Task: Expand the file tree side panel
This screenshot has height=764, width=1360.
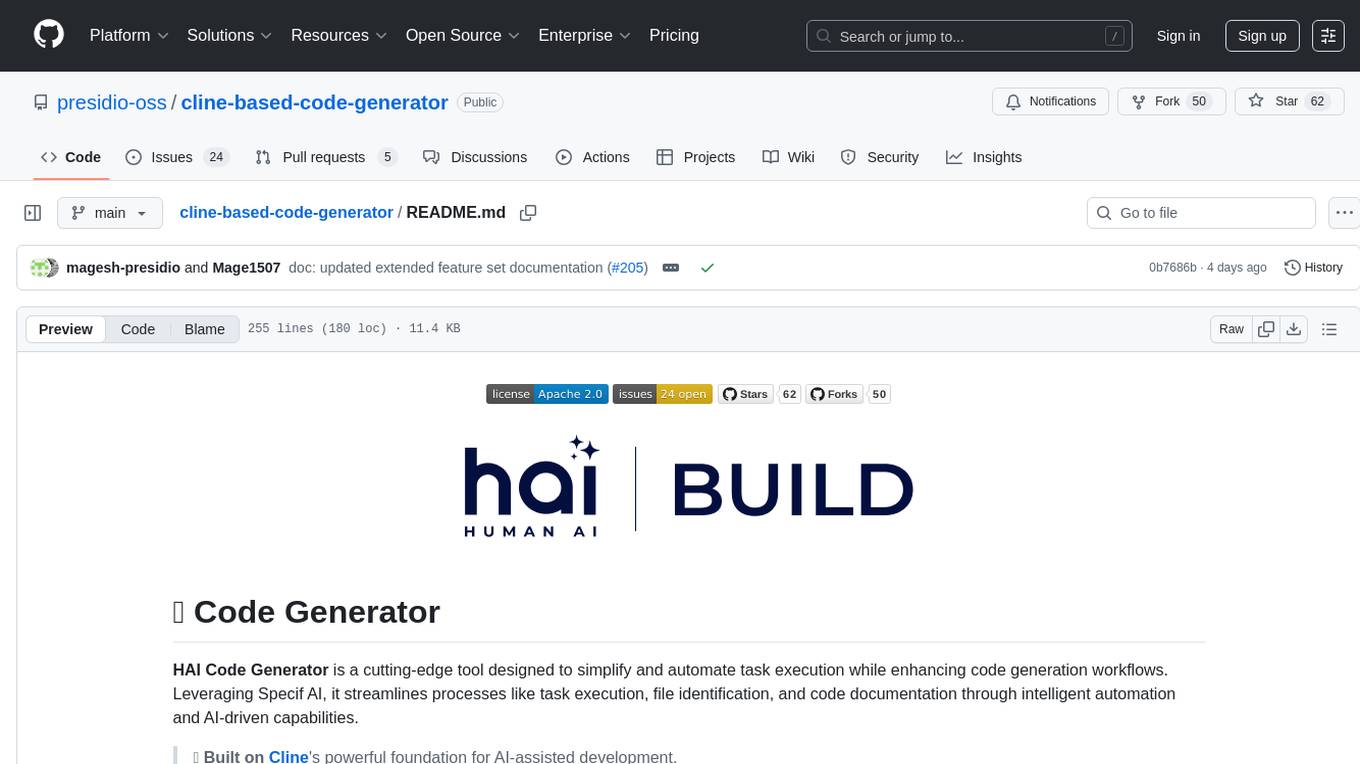Action: point(33,213)
